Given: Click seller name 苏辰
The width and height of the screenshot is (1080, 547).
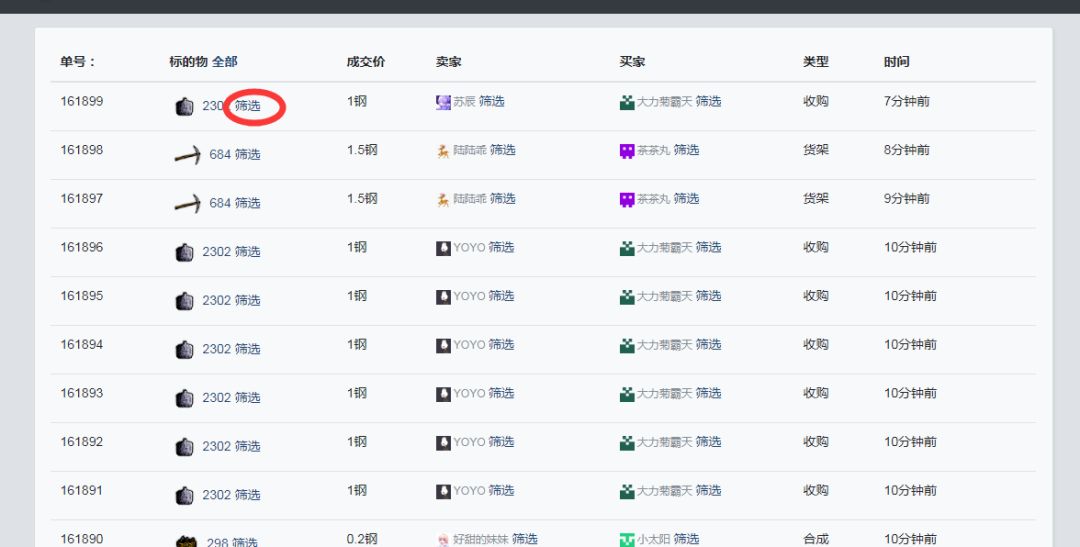Looking at the screenshot, I should (x=464, y=101).
